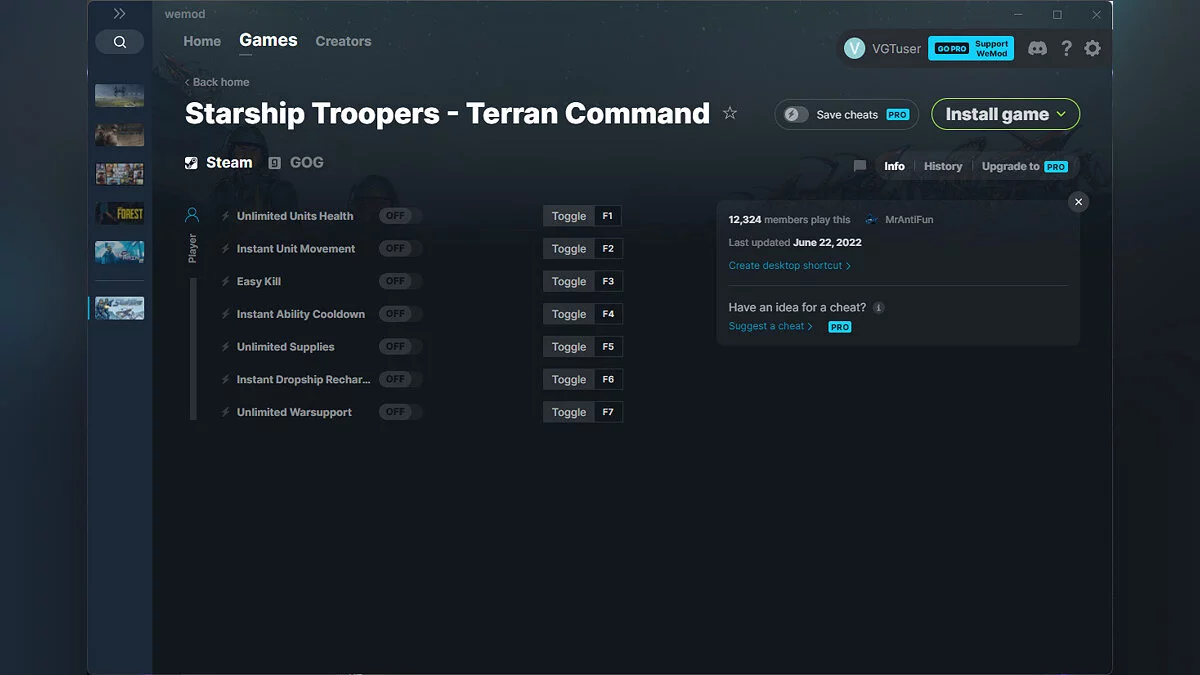The width and height of the screenshot is (1200, 675).
Task: Select the Player category icon
Action: point(192,215)
